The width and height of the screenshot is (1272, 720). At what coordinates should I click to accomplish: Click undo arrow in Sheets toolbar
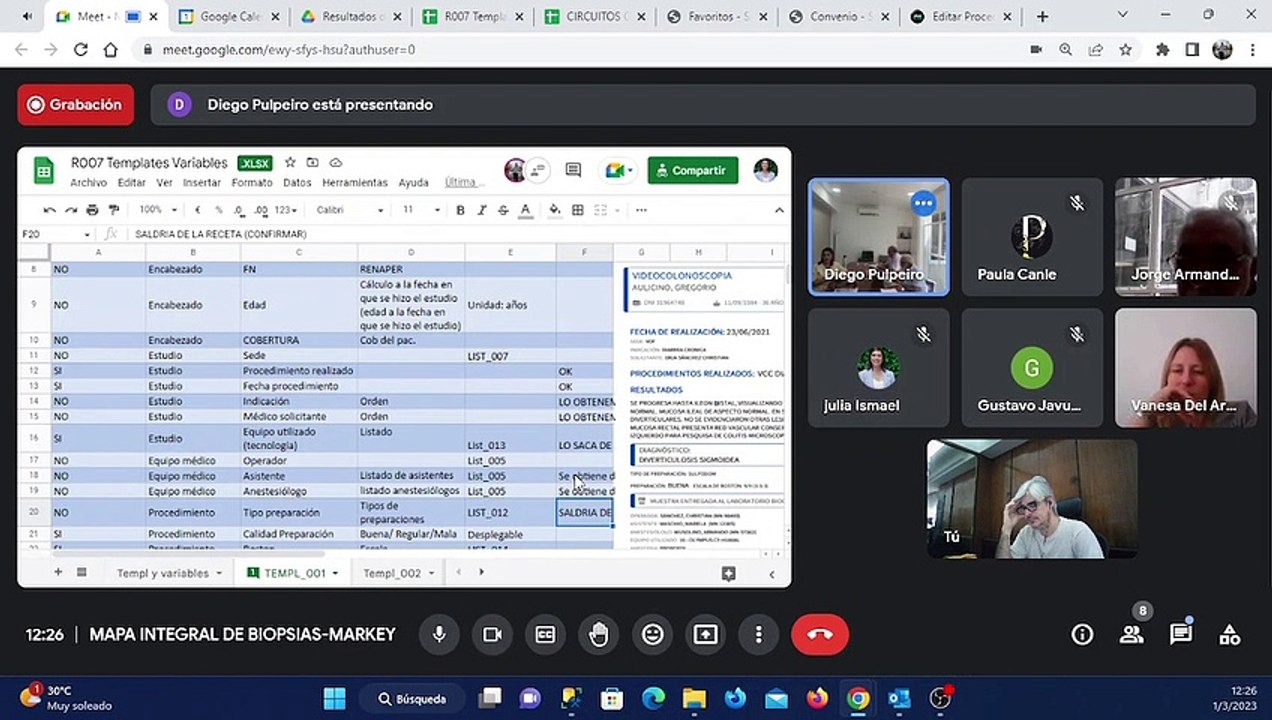(50, 210)
